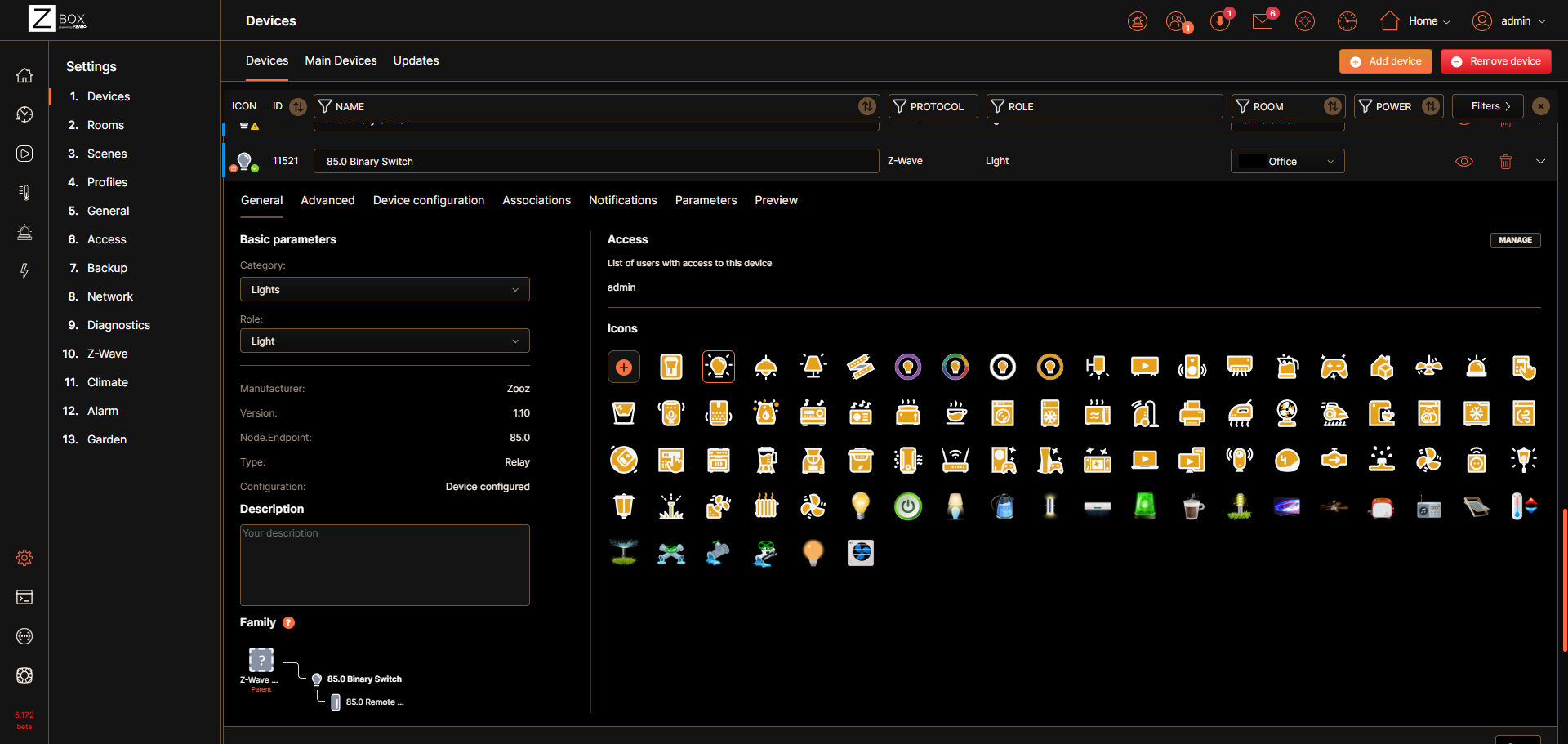Add a custom icon with the plus tile

(x=624, y=368)
